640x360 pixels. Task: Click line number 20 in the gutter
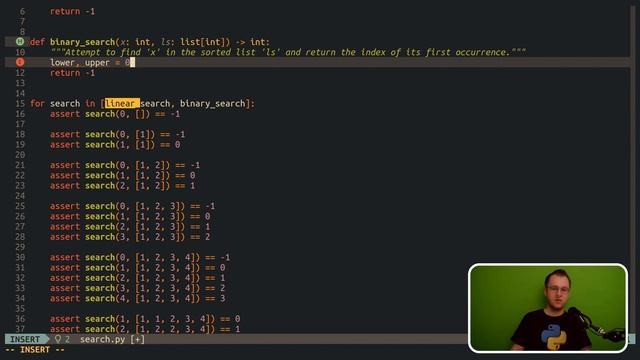(x=20, y=155)
